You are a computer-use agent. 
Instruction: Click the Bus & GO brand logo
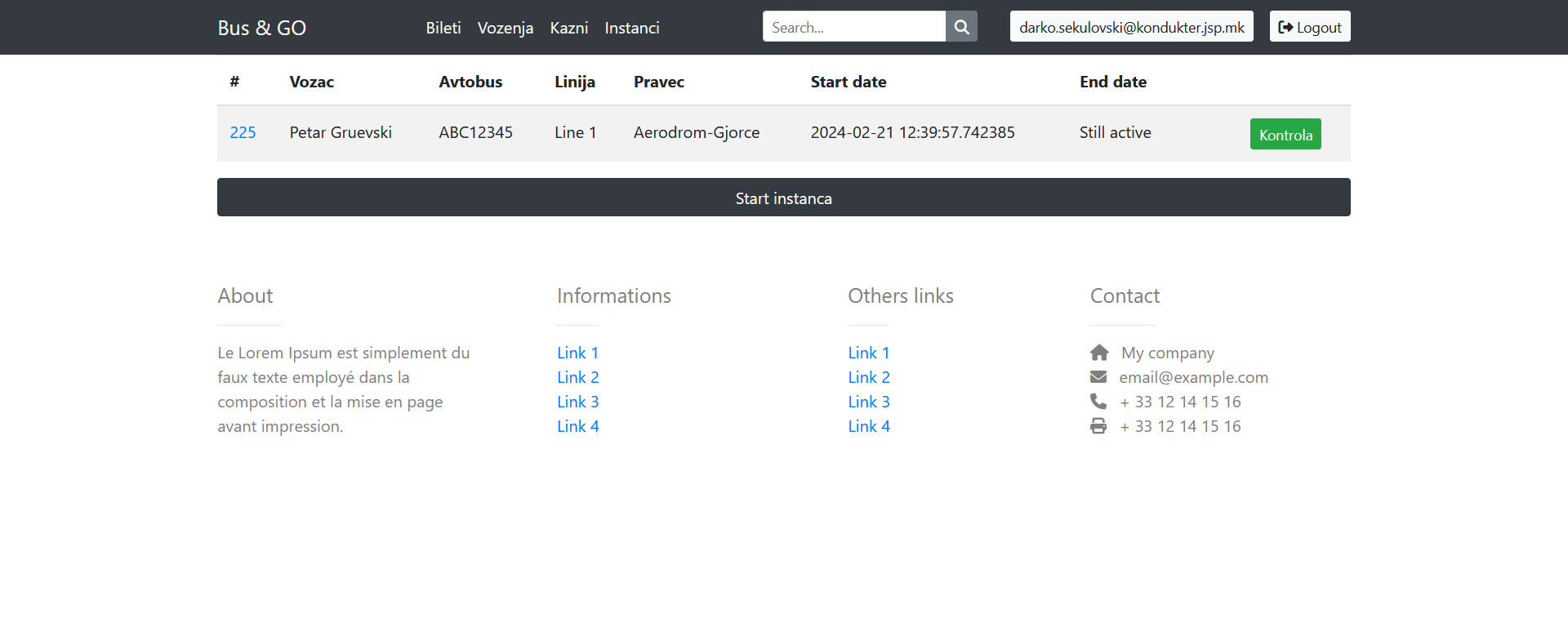point(261,28)
